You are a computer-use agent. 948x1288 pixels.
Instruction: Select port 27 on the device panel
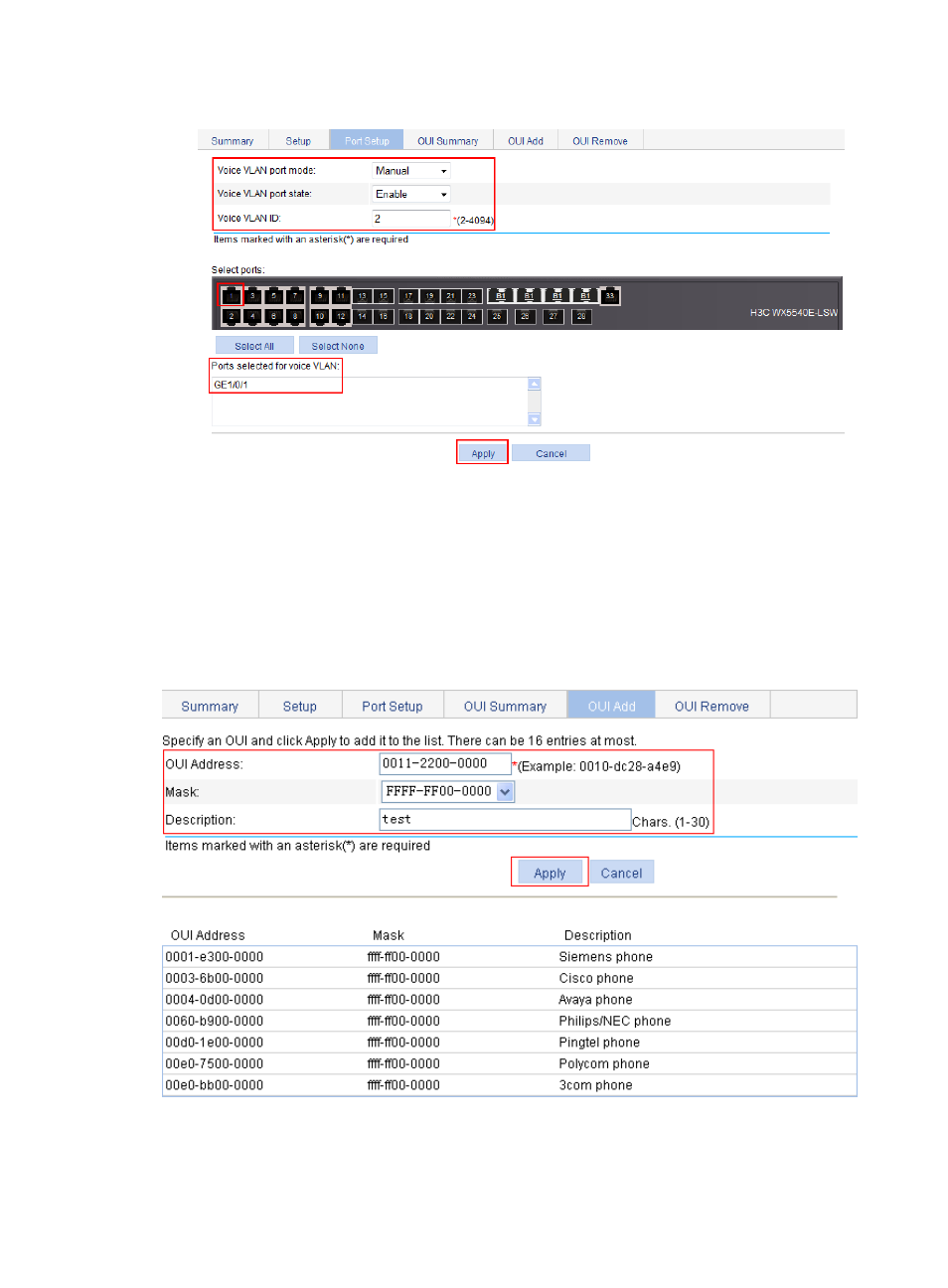pyautogui.click(x=553, y=316)
